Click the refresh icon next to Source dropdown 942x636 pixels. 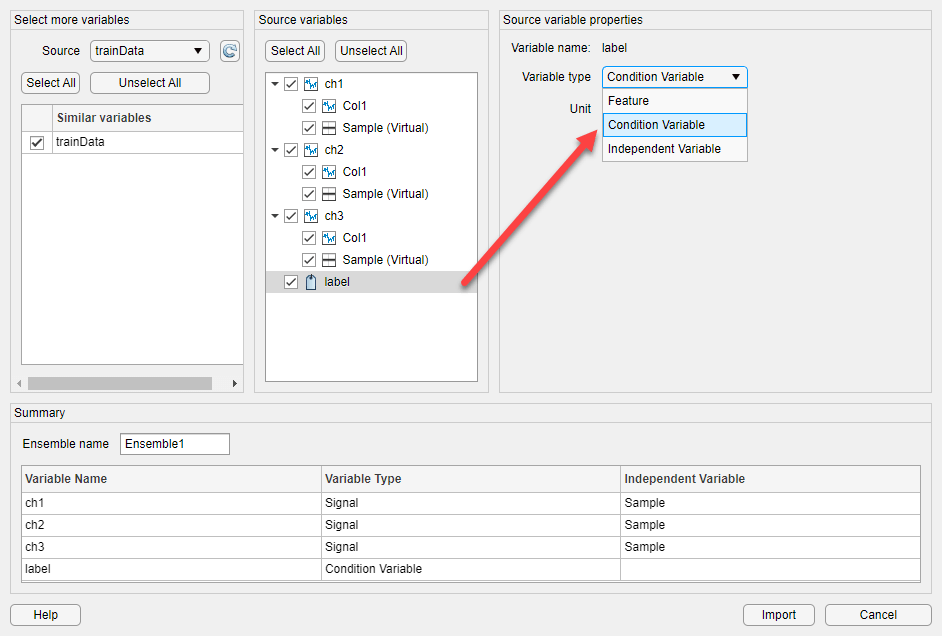[229, 51]
